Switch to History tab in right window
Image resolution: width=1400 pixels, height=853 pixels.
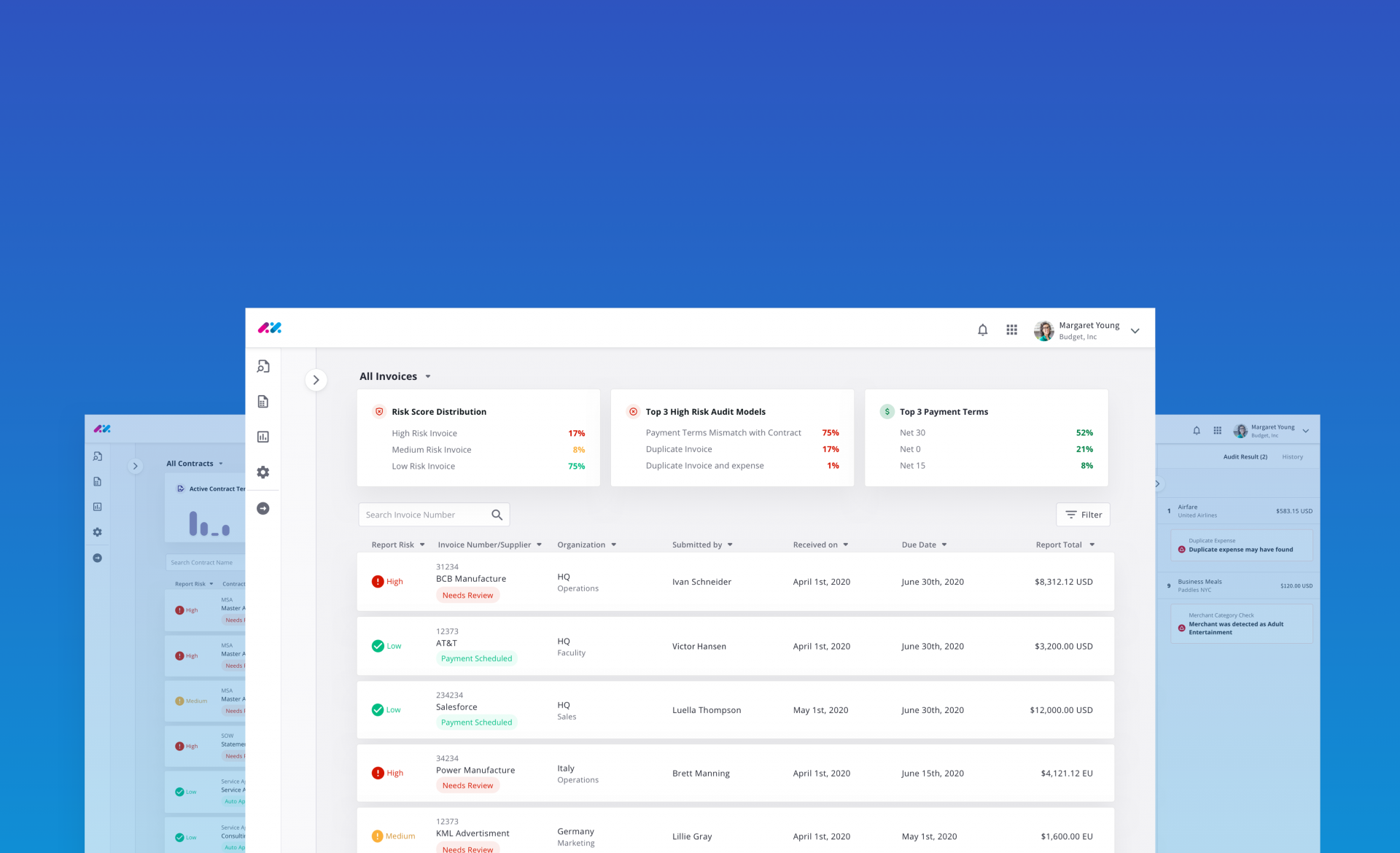[x=1292, y=457]
